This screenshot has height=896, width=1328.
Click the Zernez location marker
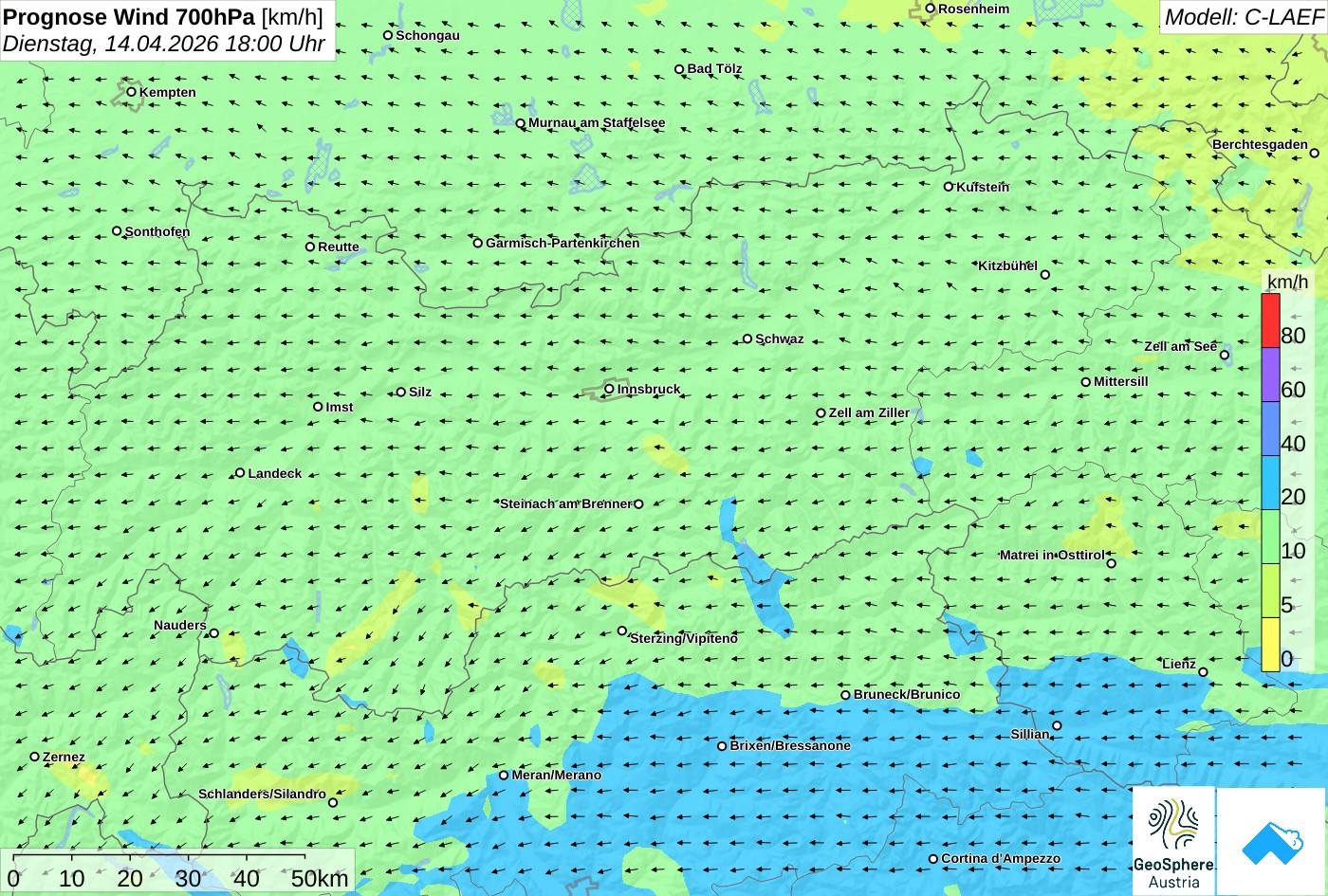pyautogui.click(x=35, y=757)
